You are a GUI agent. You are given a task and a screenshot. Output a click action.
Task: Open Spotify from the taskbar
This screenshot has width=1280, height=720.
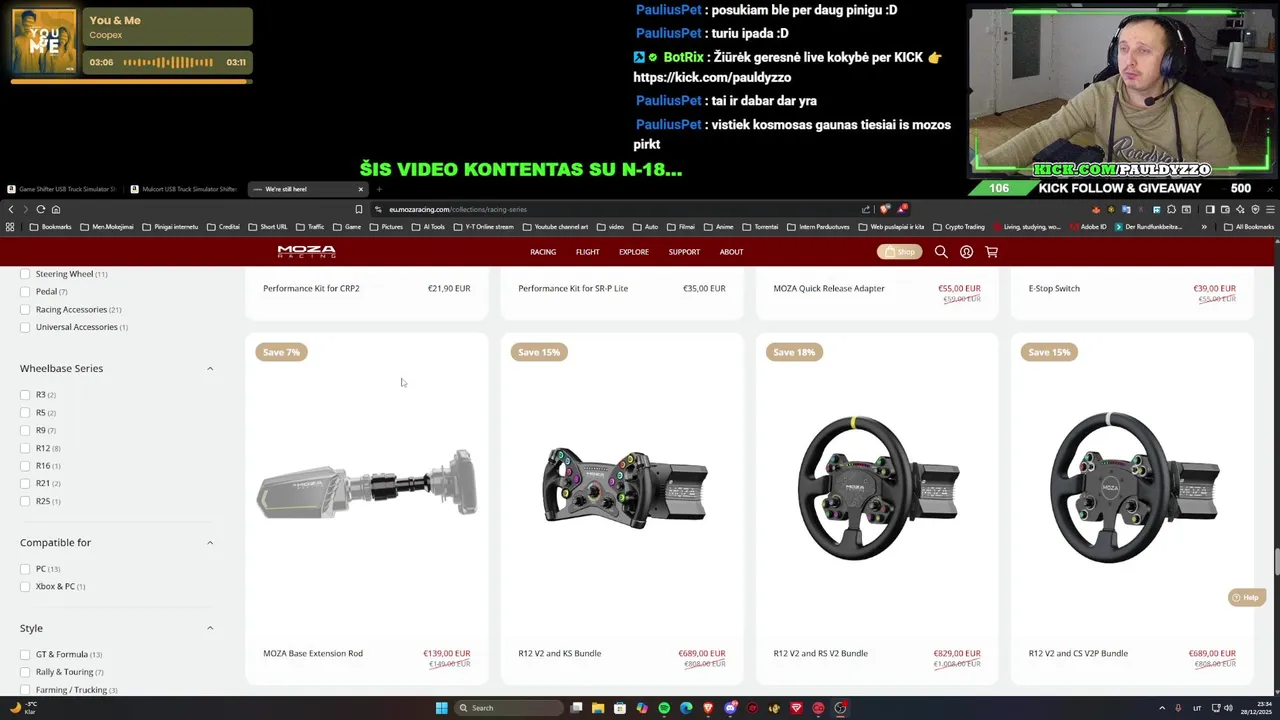[664, 708]
